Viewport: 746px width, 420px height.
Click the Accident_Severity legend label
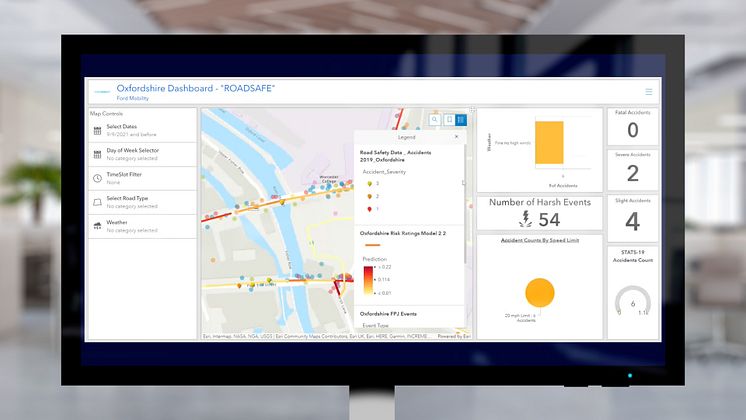coord(384,172)
